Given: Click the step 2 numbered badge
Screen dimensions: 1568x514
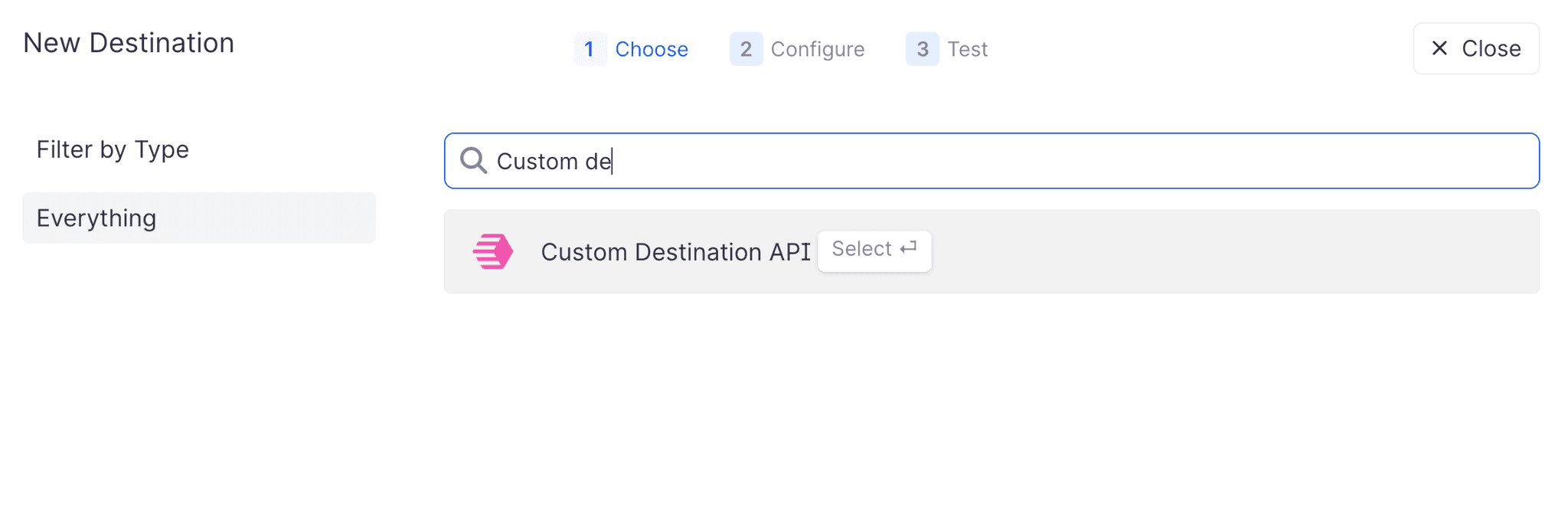Looking at the screenshot, I should pos(746,49).
